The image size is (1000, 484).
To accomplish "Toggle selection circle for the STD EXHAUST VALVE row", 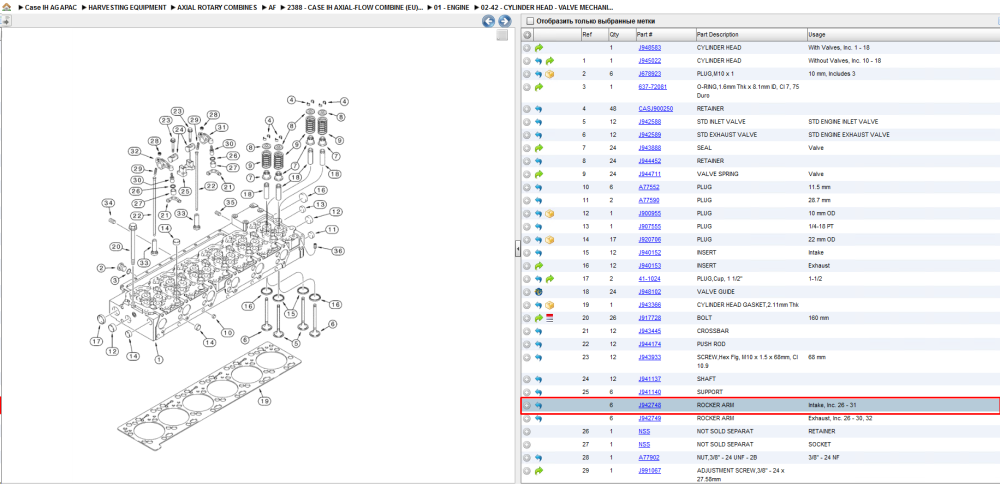I will tap(527, 135).
